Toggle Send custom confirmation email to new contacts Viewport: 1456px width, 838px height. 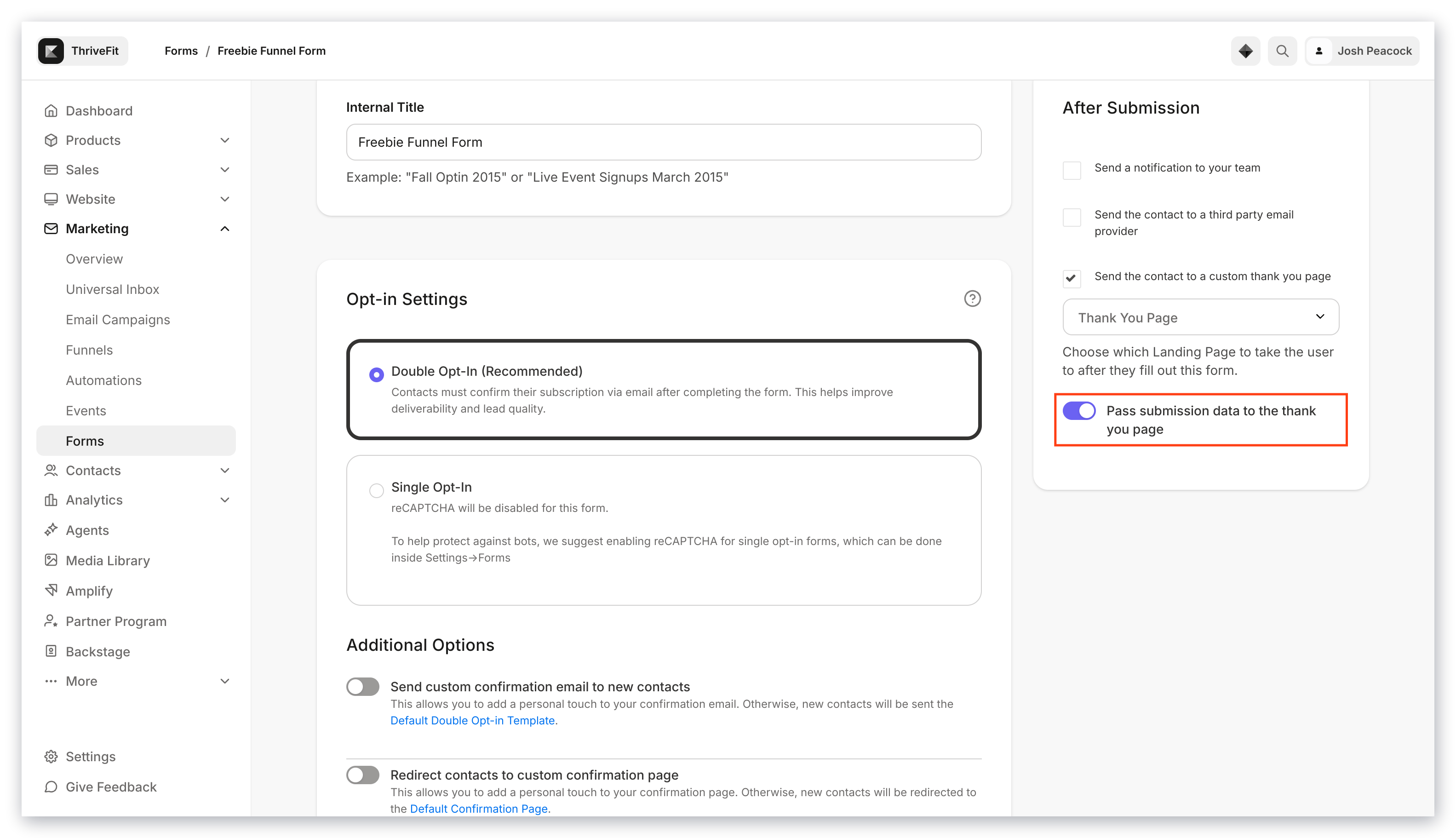[362, 687]
